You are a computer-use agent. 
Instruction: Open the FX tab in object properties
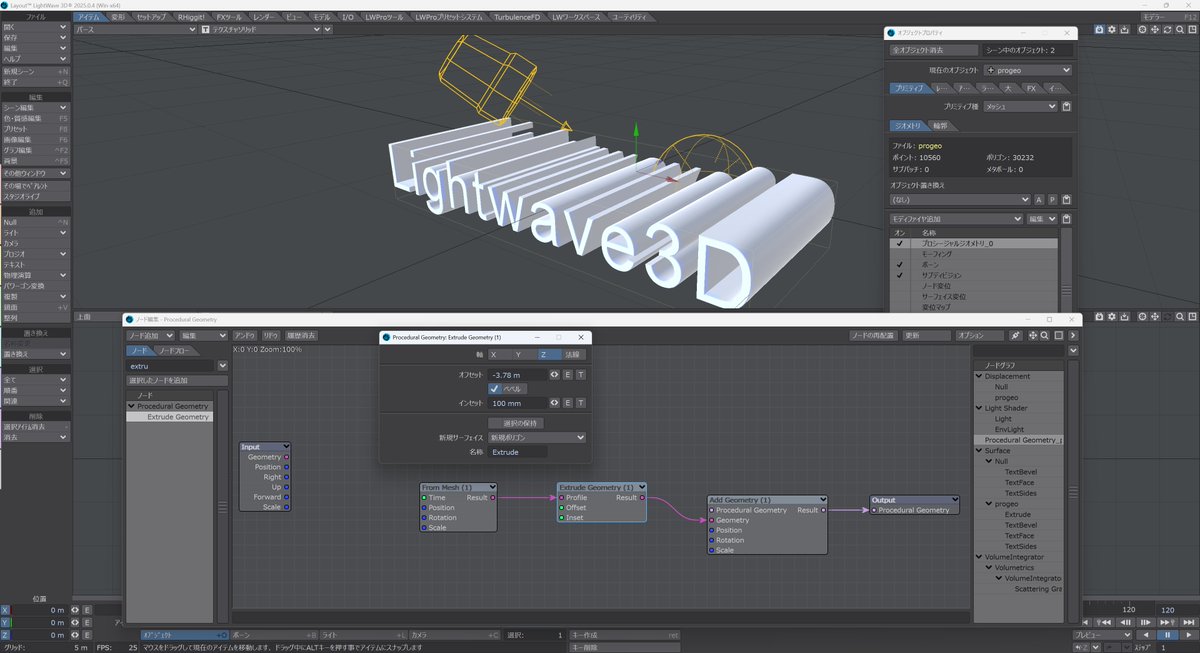click(1032, 88)
